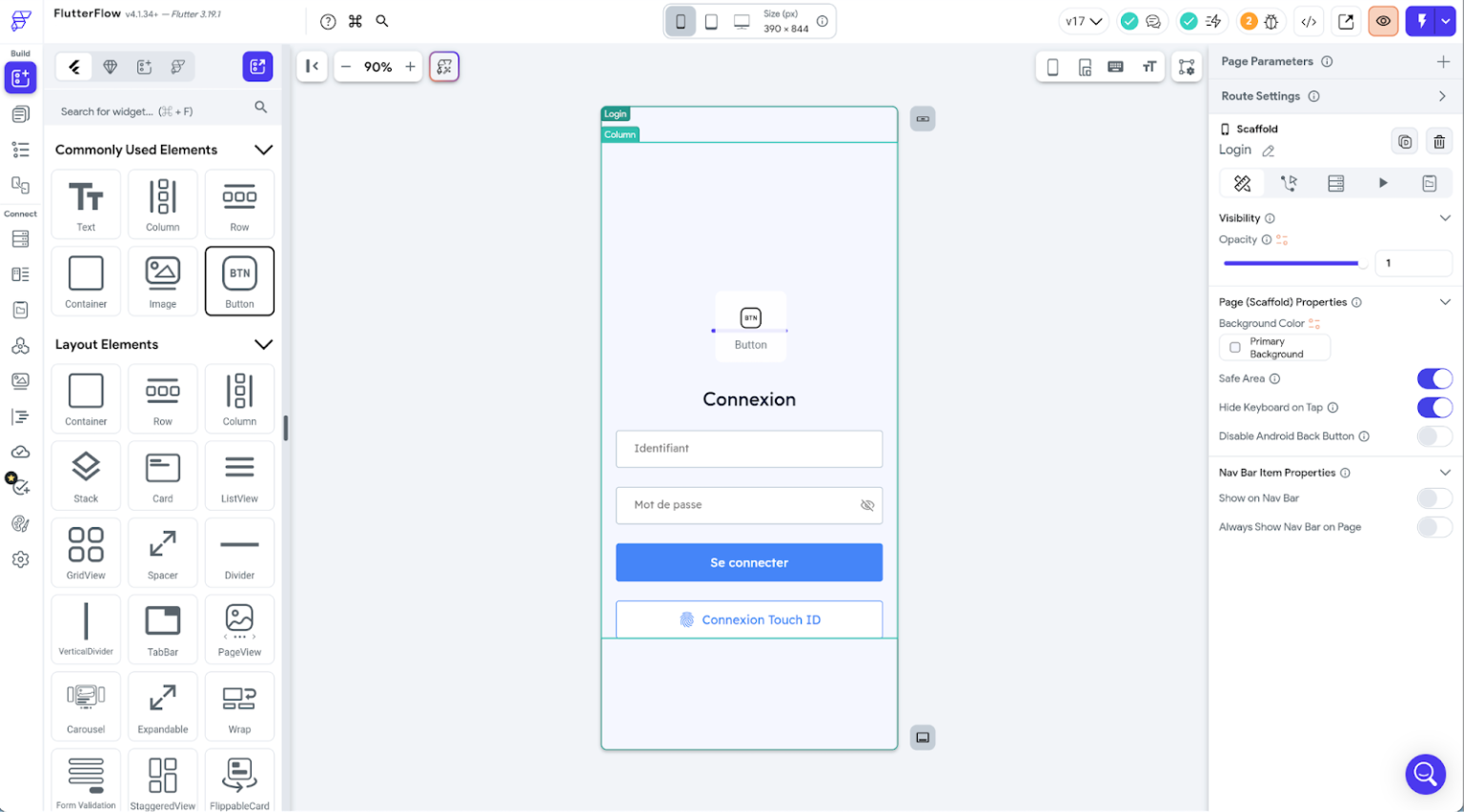Enable Disable Android Back Button
This screenshot has height=812, width=1464.
1434,436
